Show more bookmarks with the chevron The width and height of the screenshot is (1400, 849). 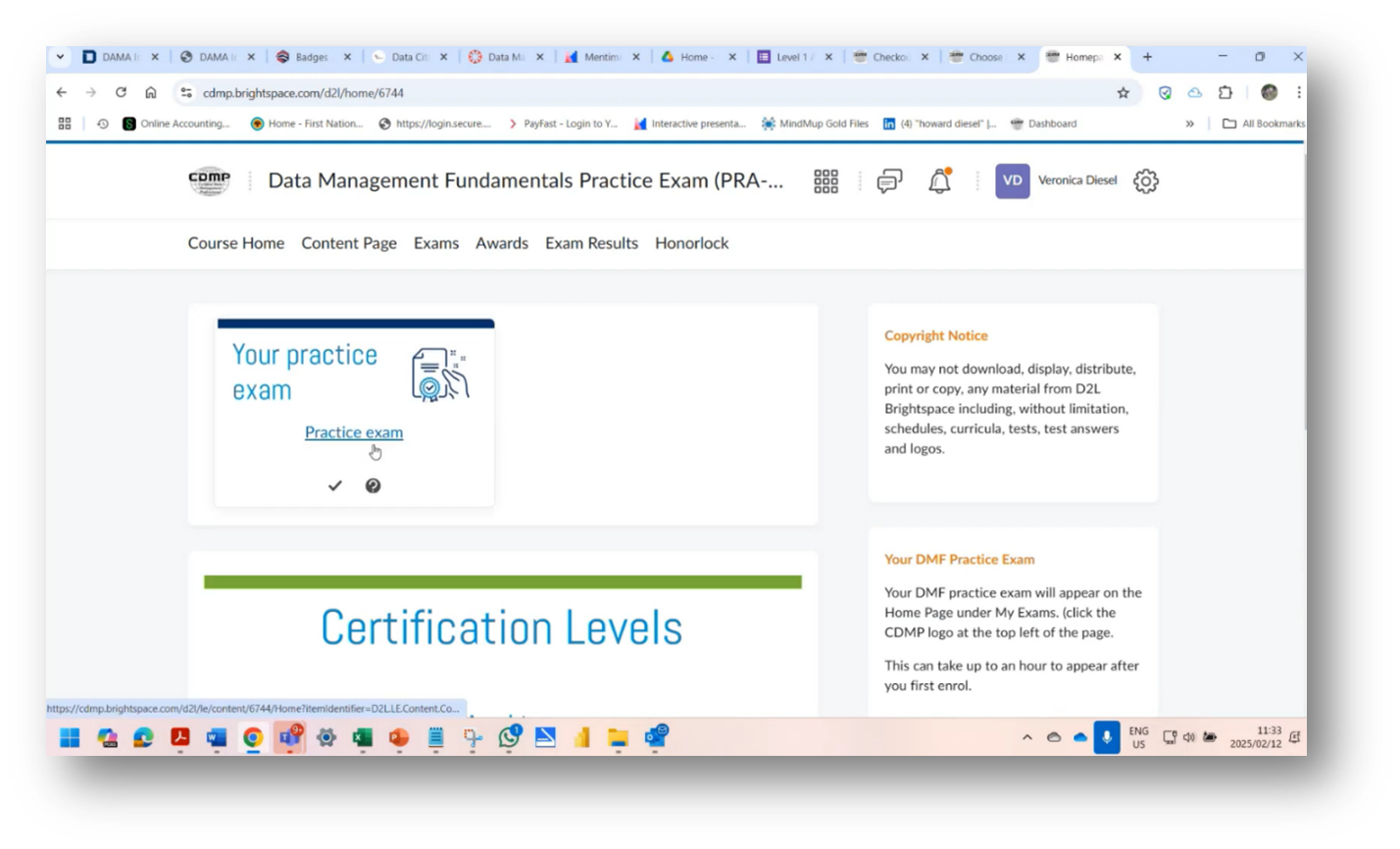(x=1189, y=124)
